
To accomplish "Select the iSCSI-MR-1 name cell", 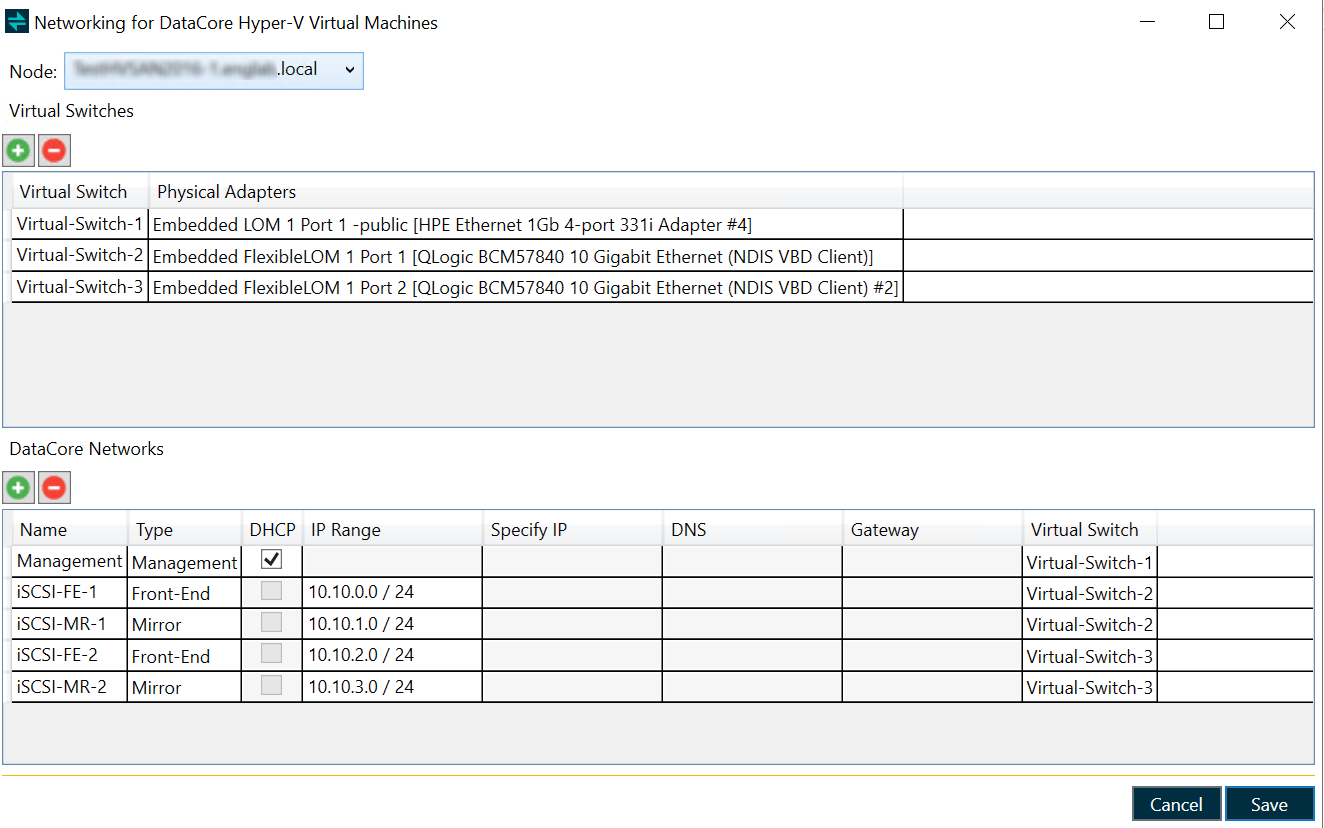I will 70,623.
